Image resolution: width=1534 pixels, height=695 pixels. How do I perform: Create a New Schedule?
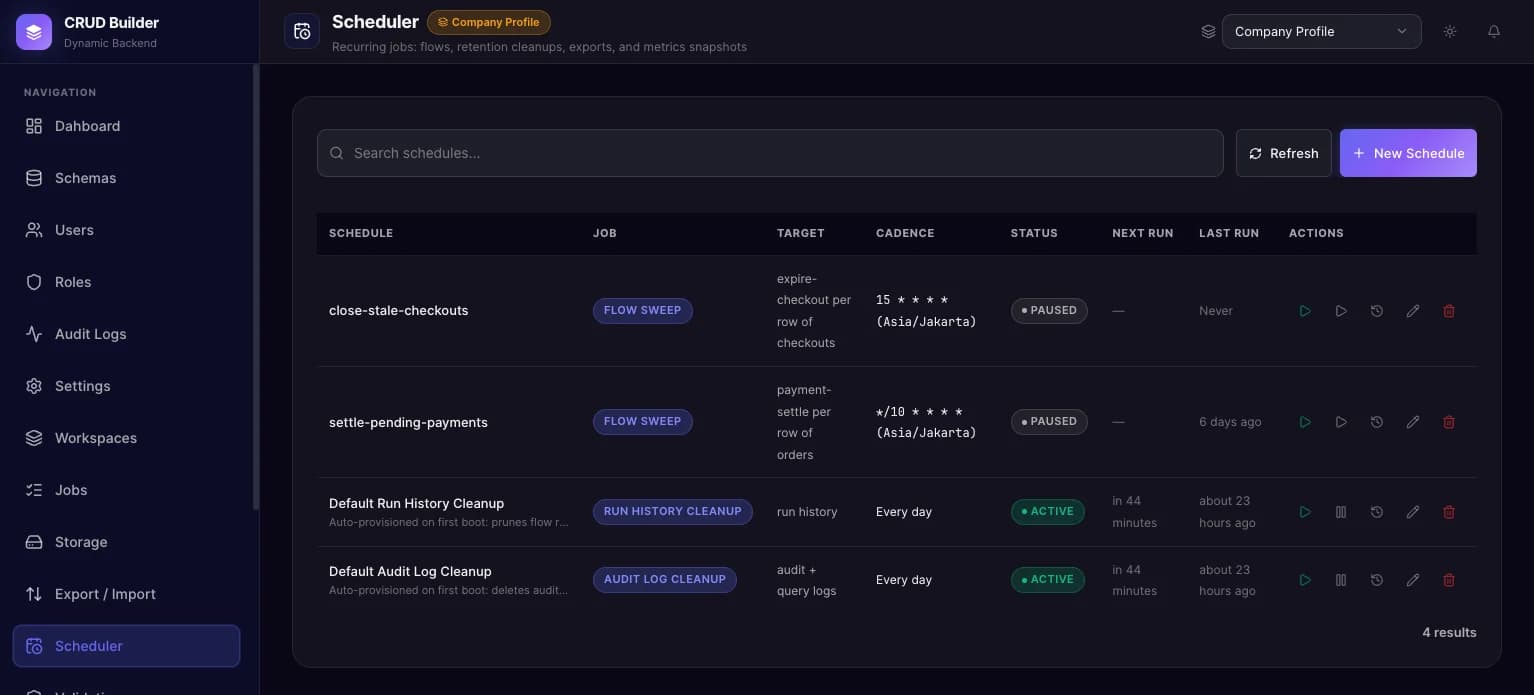(x=1408, y=153)
